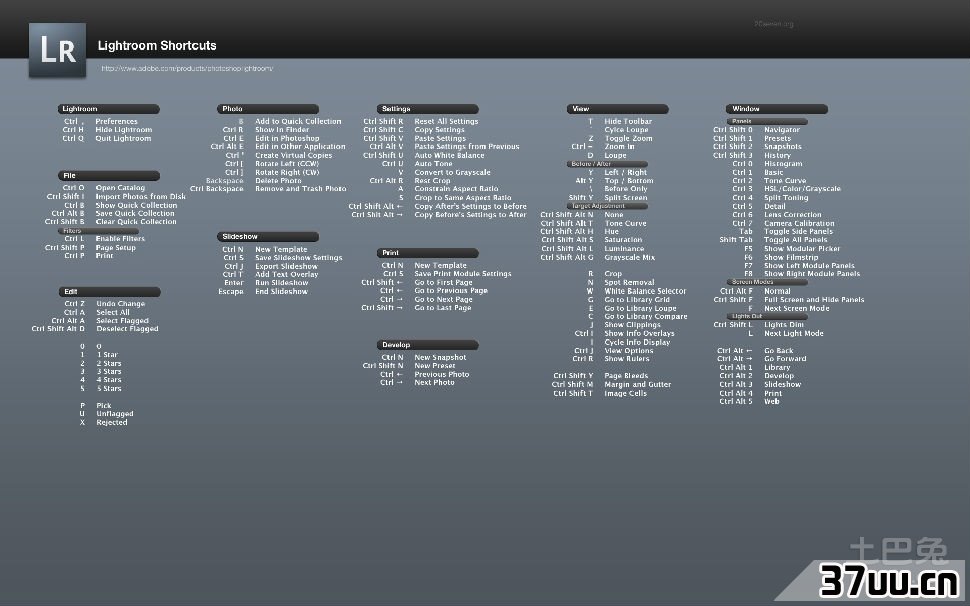Click 'White Balance Selector' entry
The width and height of the screenshot is (970, 606).
[645, 291]
